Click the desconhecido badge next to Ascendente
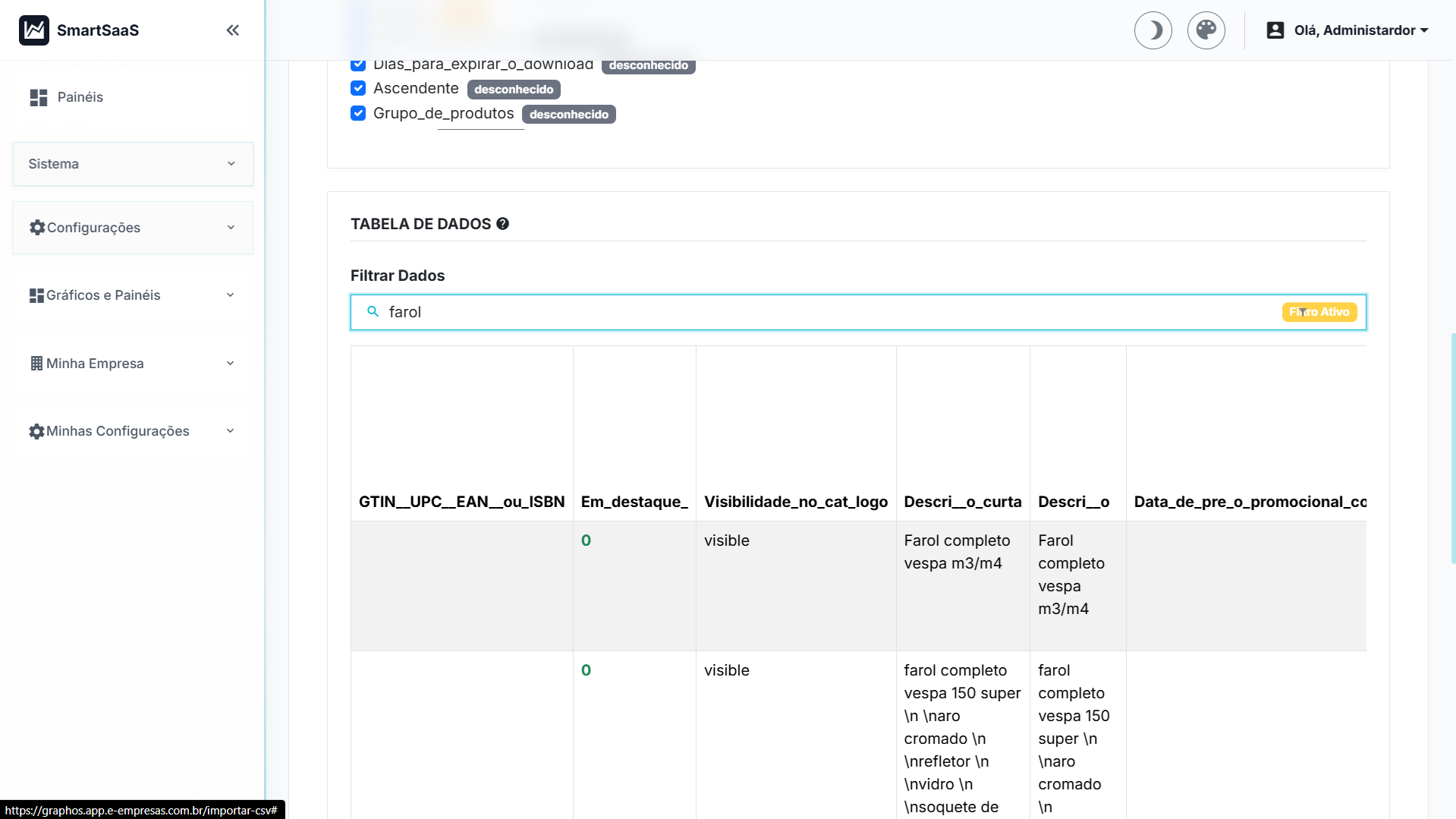The width and height of the screenshot is (1456, 819). 514,90
